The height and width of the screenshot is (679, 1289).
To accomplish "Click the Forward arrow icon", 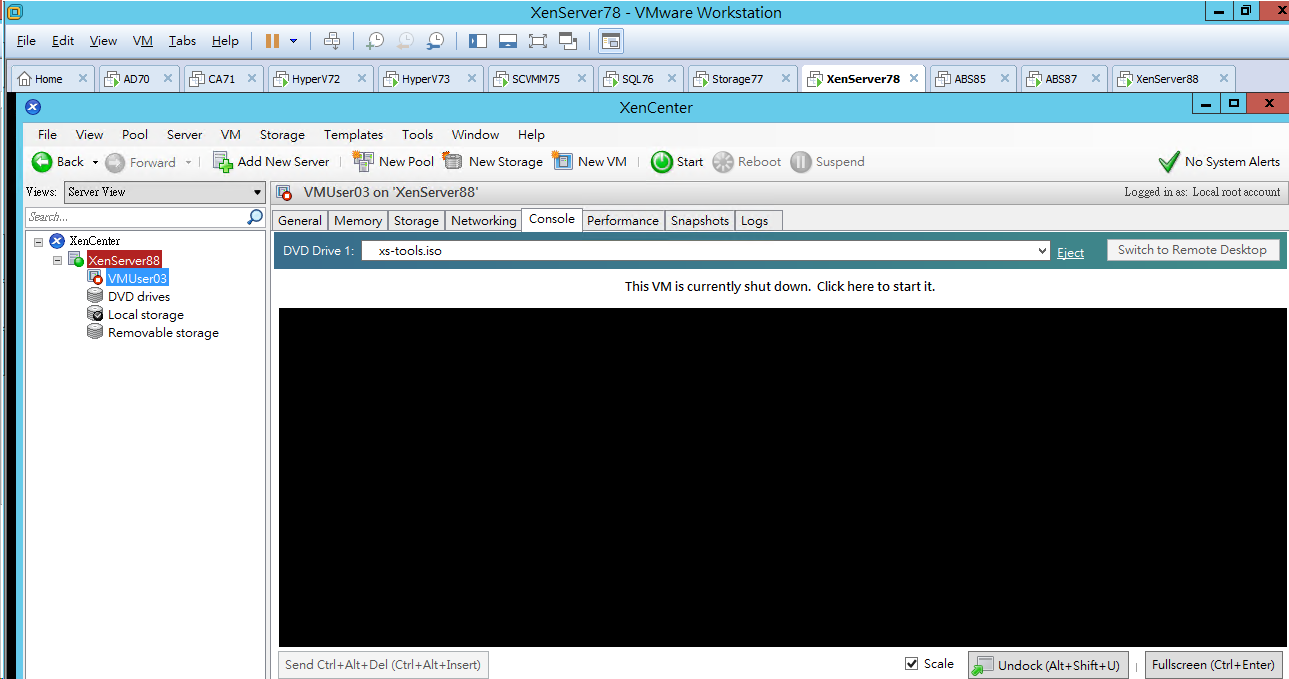I will click(115, 162).
